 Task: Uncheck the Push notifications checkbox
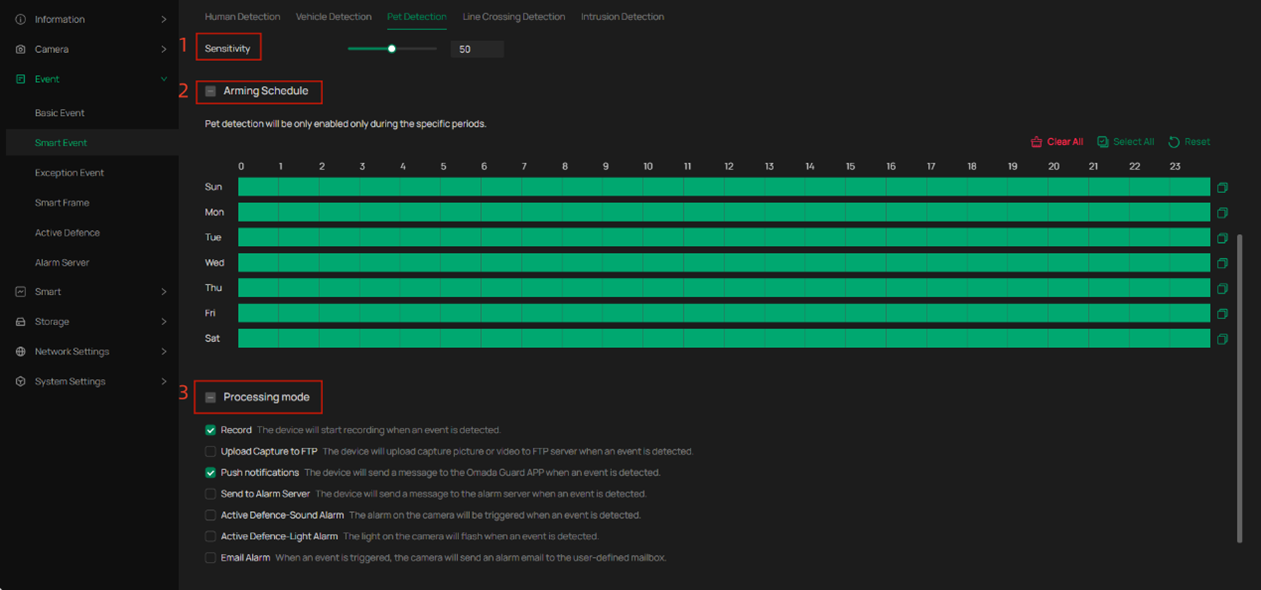210,473
